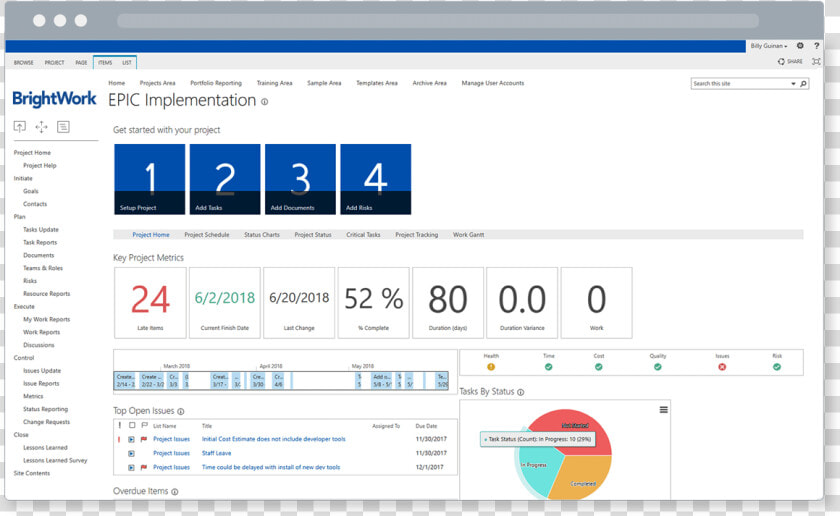The width and height of the screenshot is (840, 516).
Task: Click in the Search this site field
Action: [741, 84]
